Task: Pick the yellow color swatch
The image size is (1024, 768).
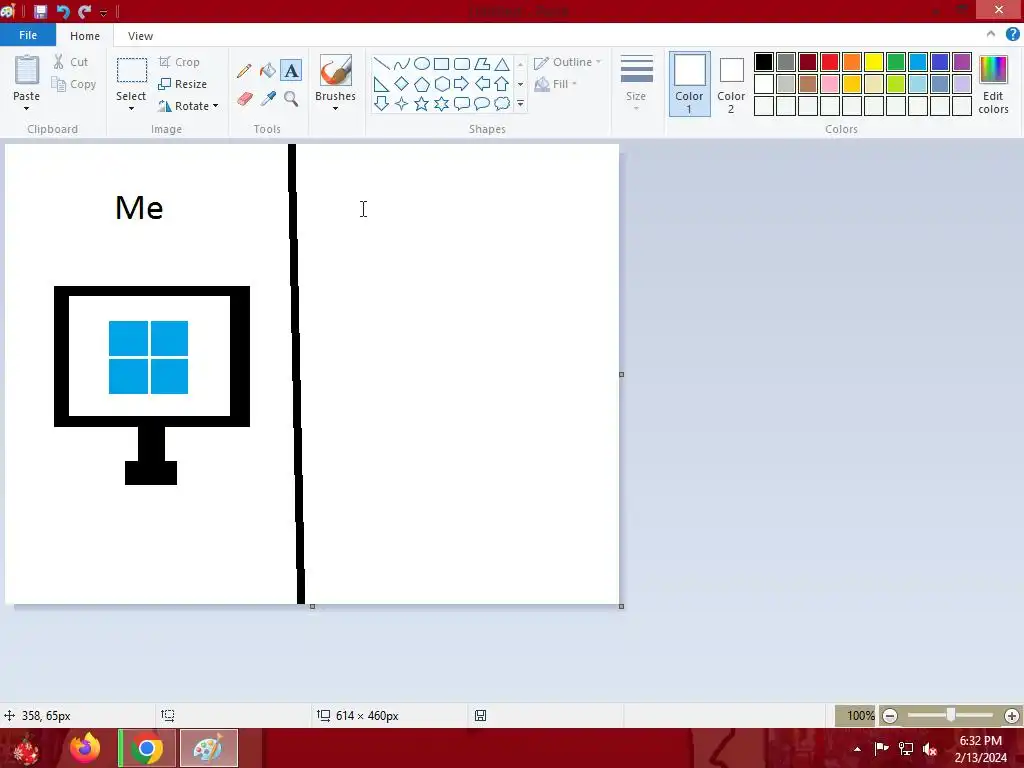Action: click(874, 62)
